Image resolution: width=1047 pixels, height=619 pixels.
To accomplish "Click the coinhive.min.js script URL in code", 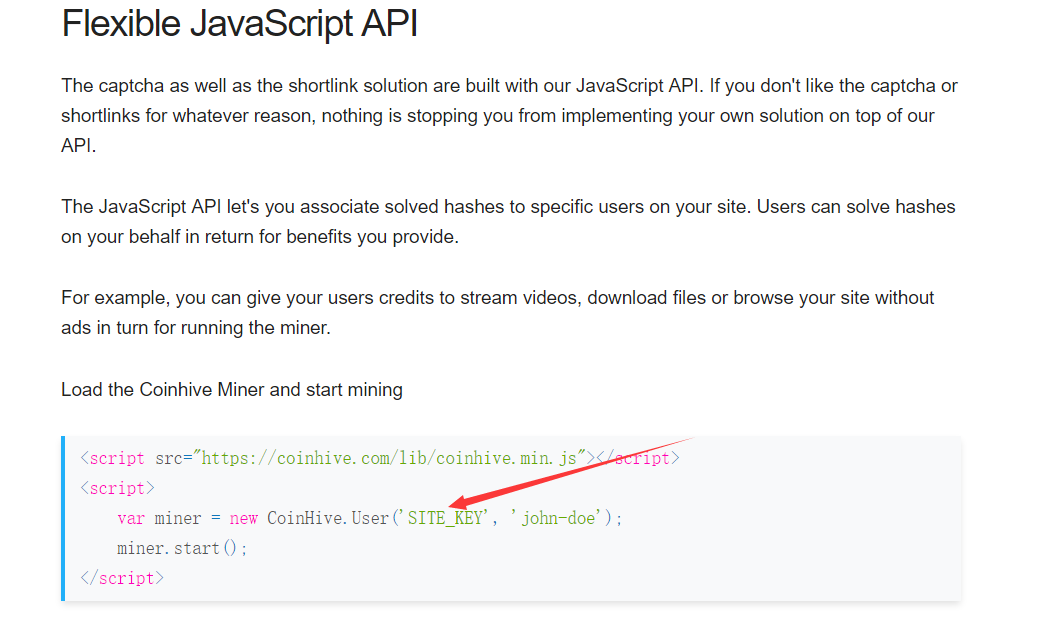I will [389, 458].
